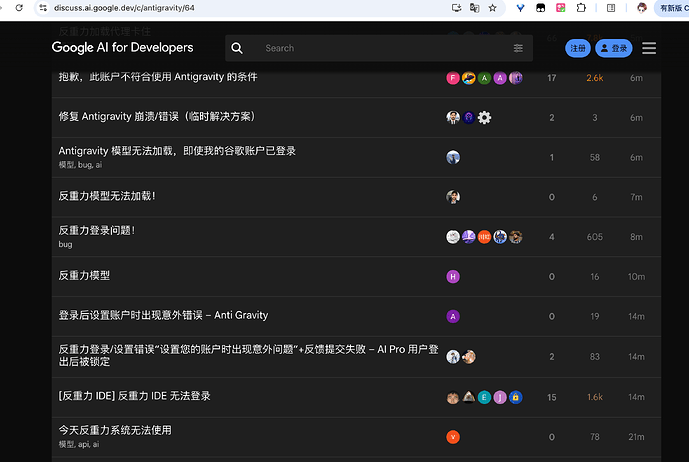This screenshot has height=462, width=689.
Task: Bookmark this page with the star icon
Action: click(493, 8)
